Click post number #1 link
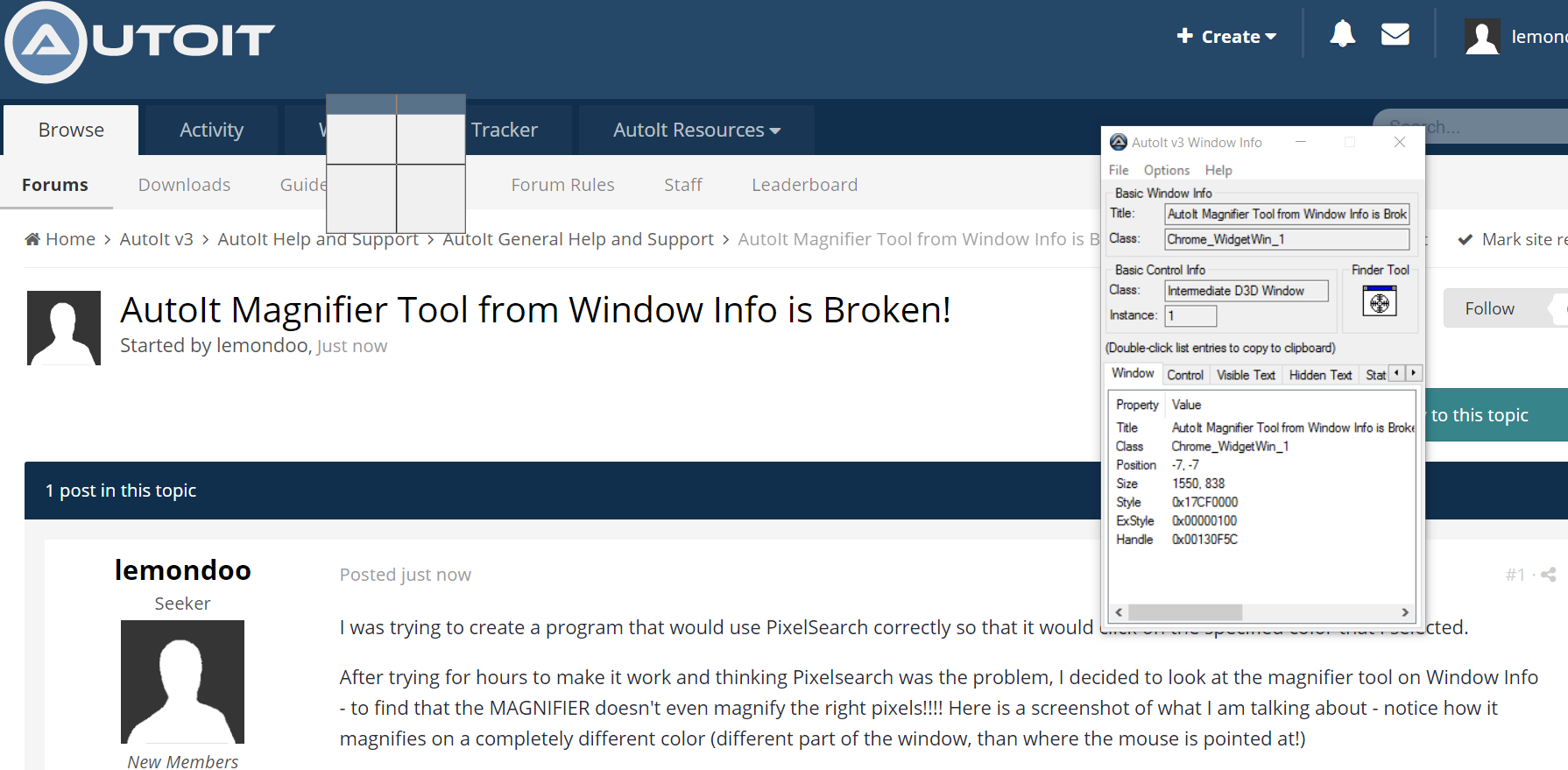 tap(1515, 575)
